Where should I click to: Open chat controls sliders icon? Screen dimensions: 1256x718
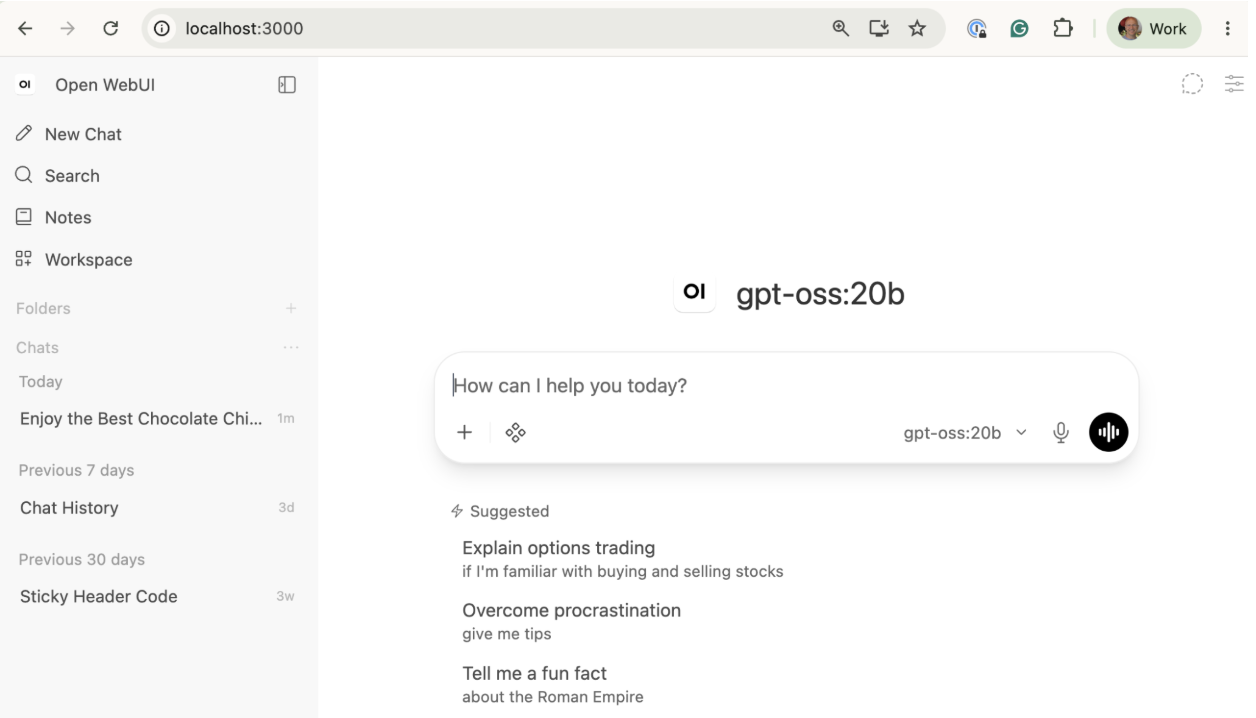pos(1235,84)
